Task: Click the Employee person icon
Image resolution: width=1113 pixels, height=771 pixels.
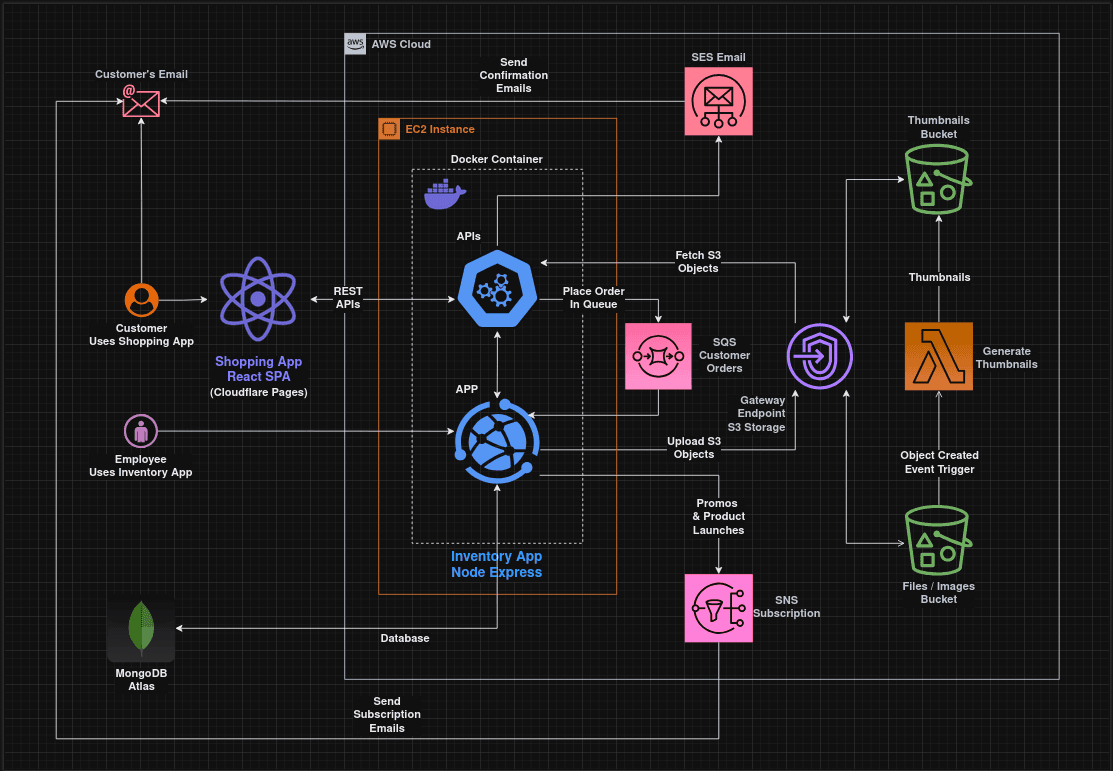Action: [141, 431]
